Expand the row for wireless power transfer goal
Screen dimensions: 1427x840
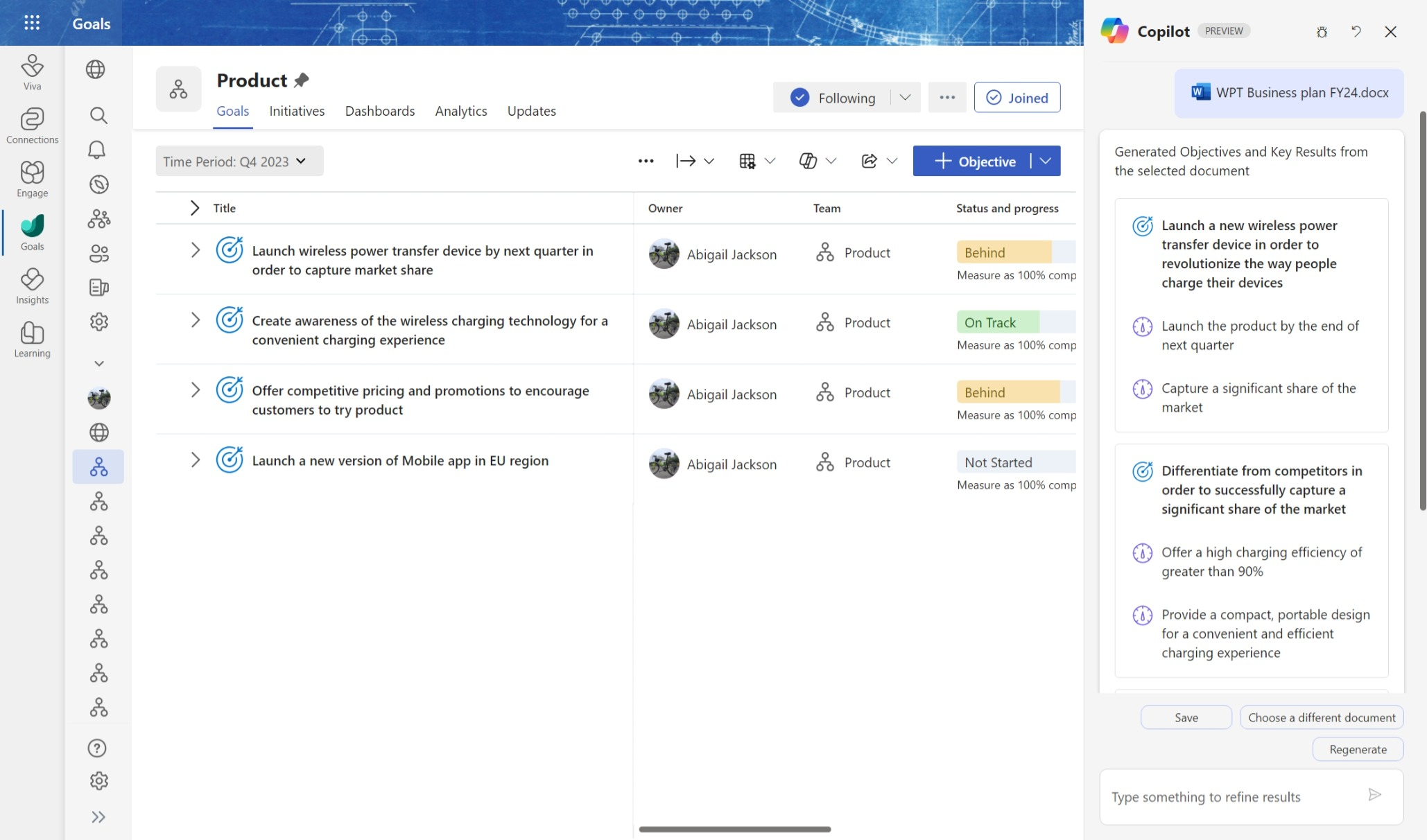(x=194, y=251)
